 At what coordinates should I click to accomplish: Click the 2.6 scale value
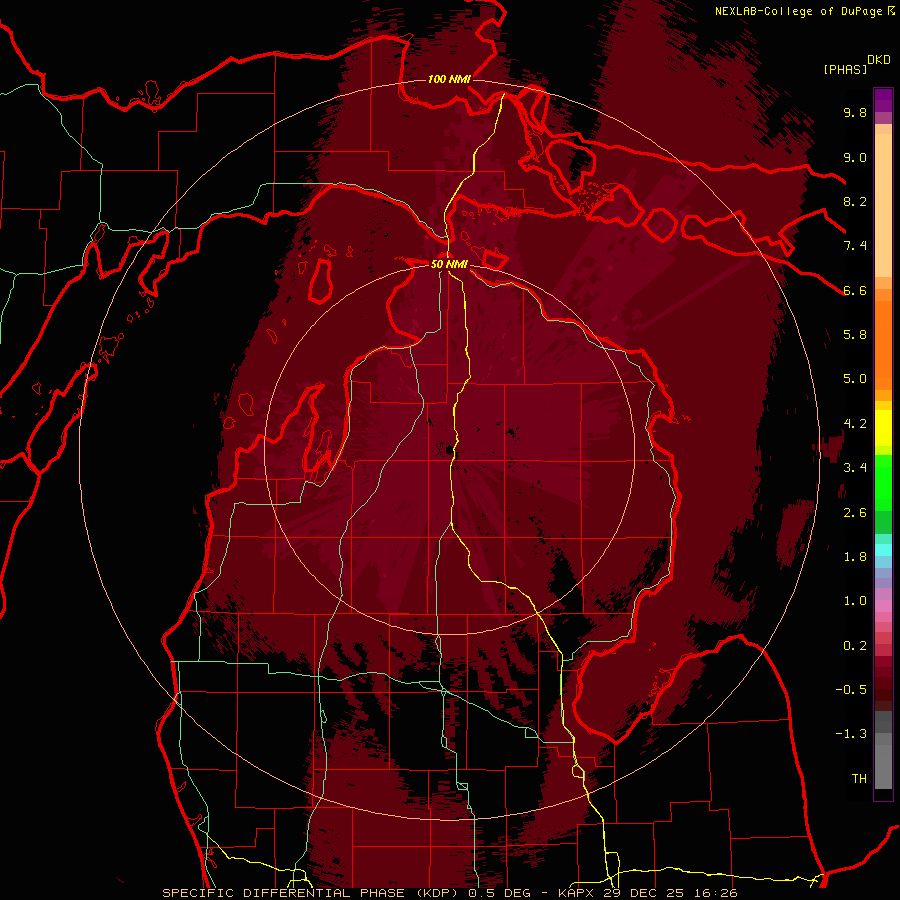pos(855,513)
